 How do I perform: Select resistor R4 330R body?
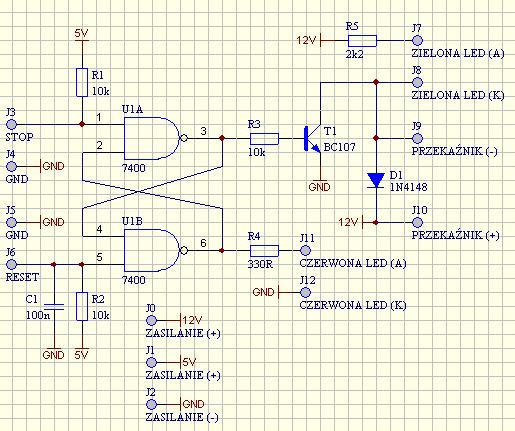click(x=264, y=250)
